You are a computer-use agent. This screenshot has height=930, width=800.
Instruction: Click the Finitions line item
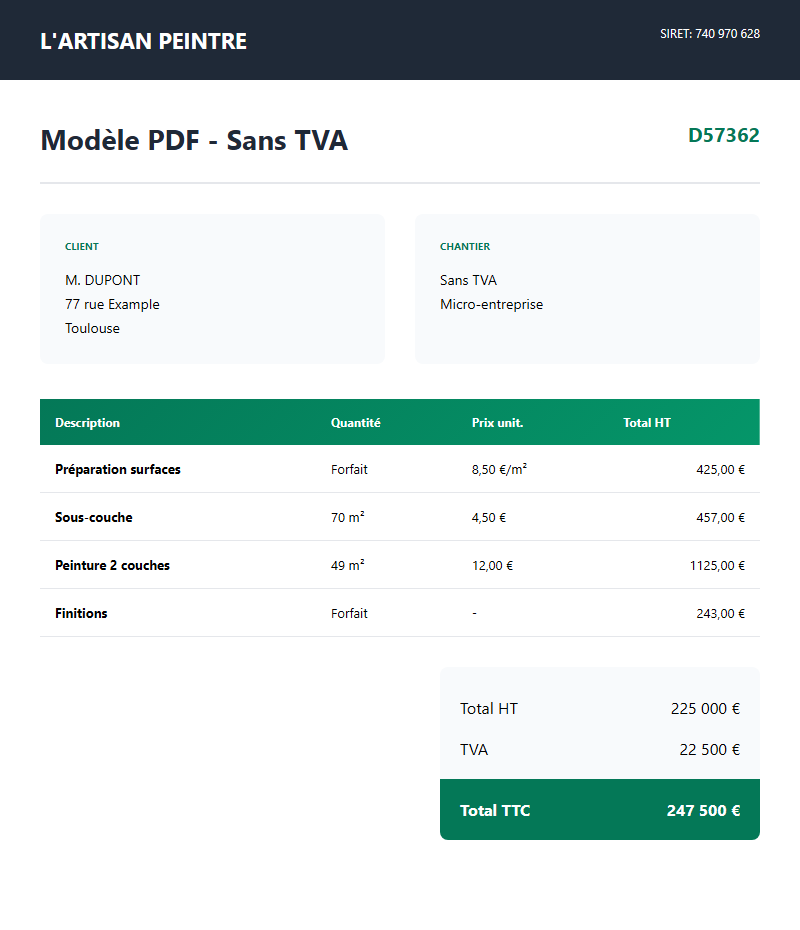[81, 613]
